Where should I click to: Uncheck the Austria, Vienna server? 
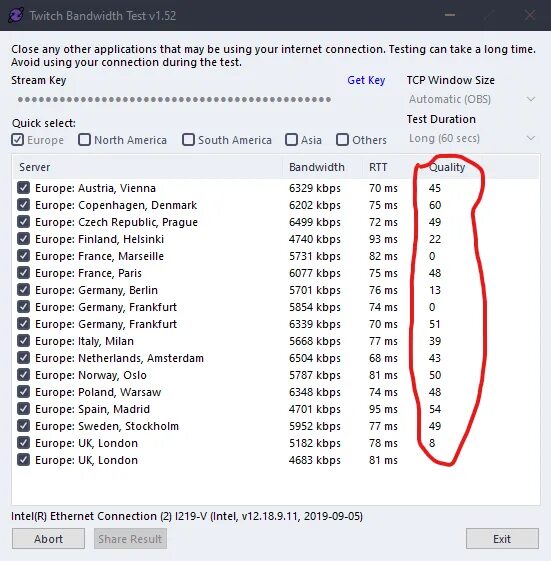[23, 187]
